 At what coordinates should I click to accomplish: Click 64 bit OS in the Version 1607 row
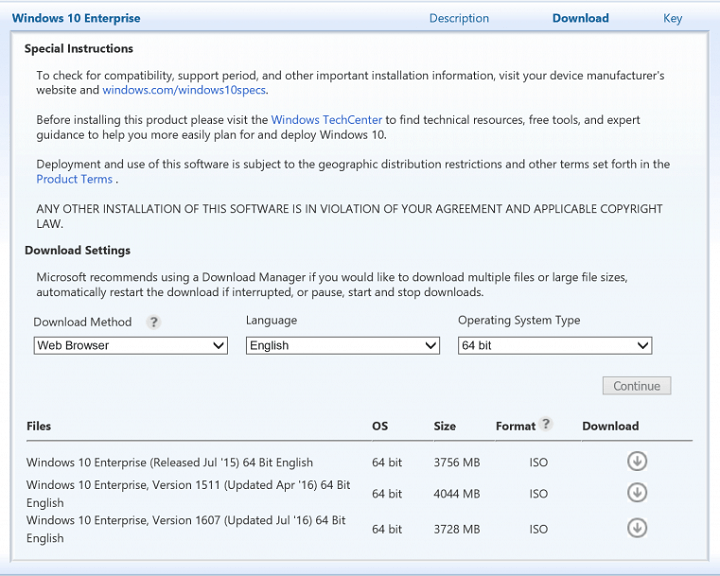coord(387,529)
